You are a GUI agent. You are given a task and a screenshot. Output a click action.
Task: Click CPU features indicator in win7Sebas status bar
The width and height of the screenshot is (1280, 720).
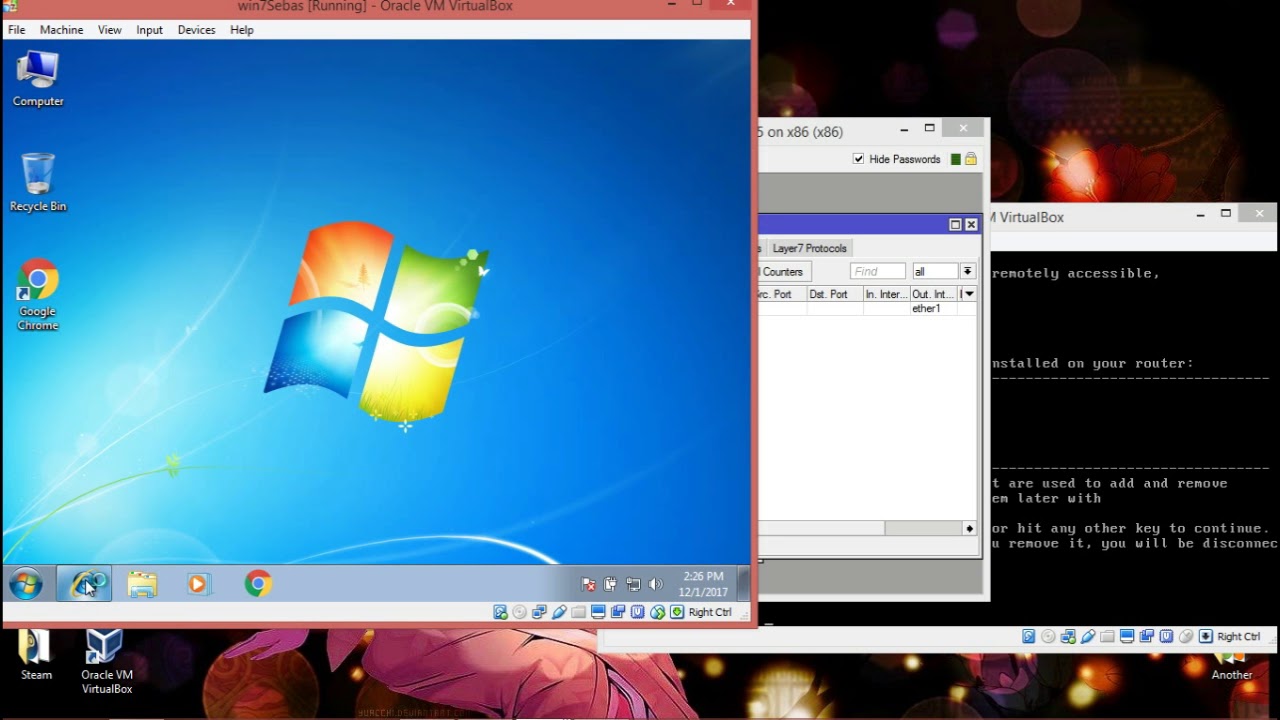[638, 612]
